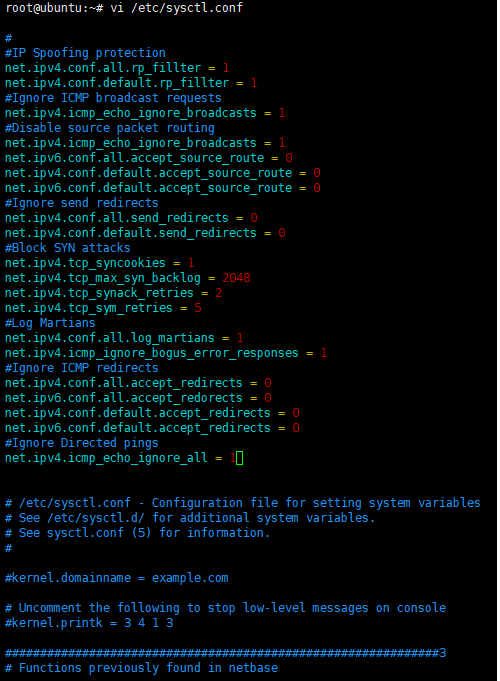Click the net.ipv4.tcp_syncookies line
Image resolution: width=500 pixels, height=681 pixels.
click(x=99, y=263)
